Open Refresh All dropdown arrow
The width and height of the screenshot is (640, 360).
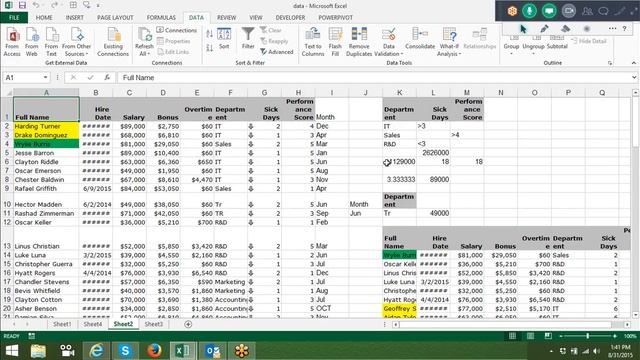tap(149, 54)
